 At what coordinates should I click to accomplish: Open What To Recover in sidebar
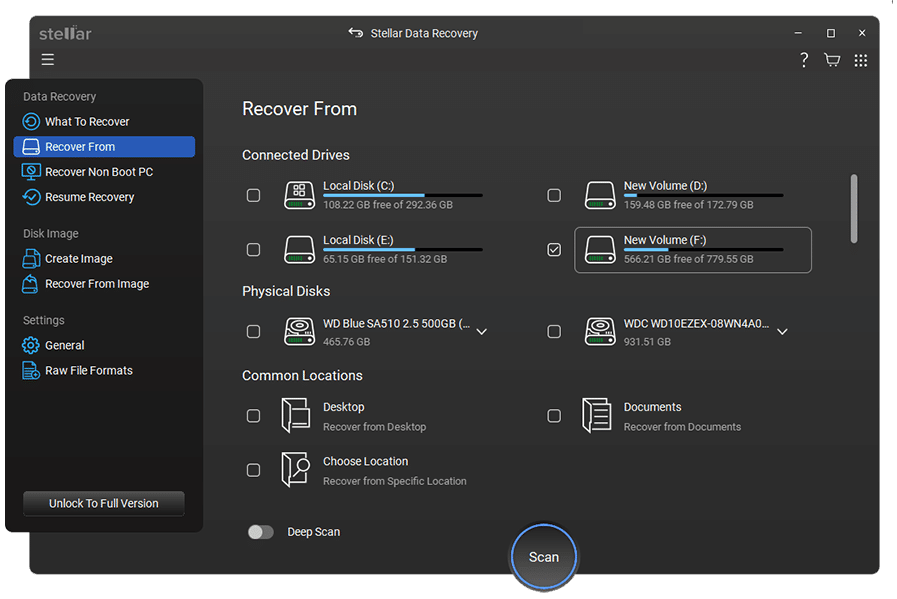coord(87,122)
